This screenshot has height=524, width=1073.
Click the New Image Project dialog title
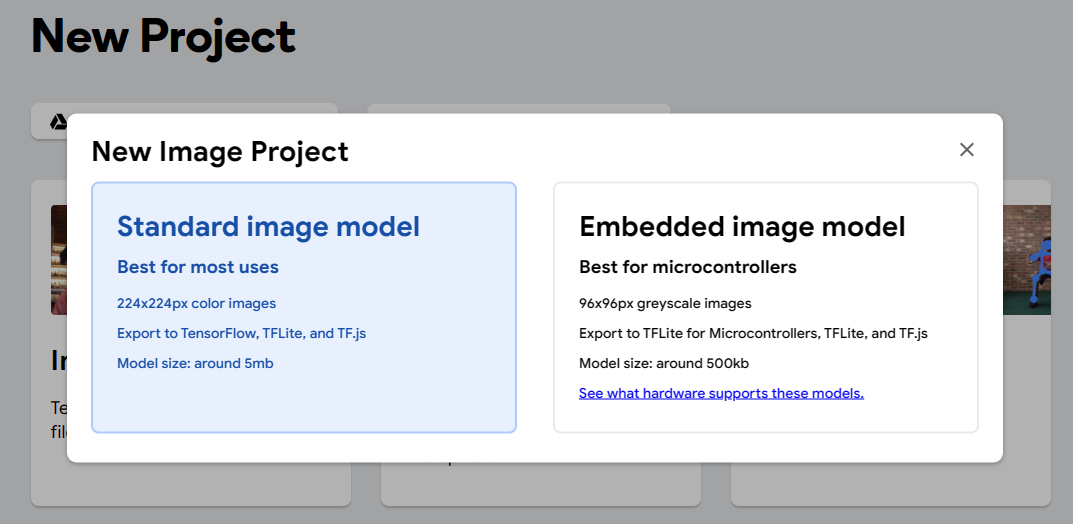pos(220,151)
